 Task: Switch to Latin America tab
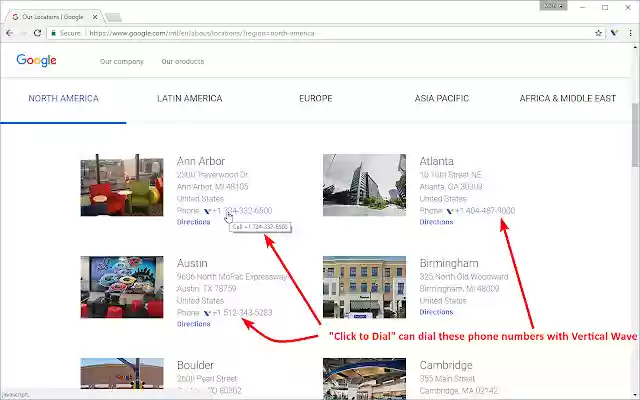click(x=189, y=98)
